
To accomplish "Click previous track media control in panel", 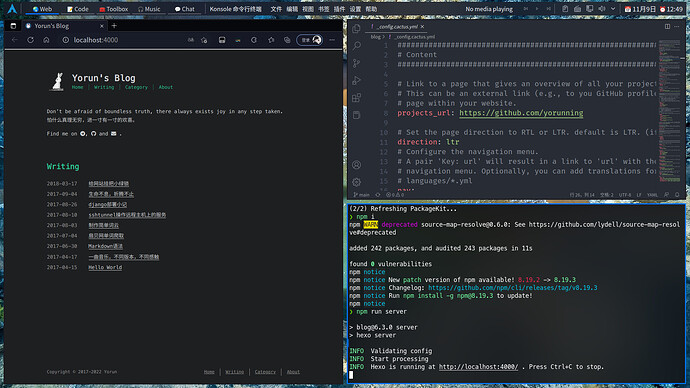I will point(525,9).
